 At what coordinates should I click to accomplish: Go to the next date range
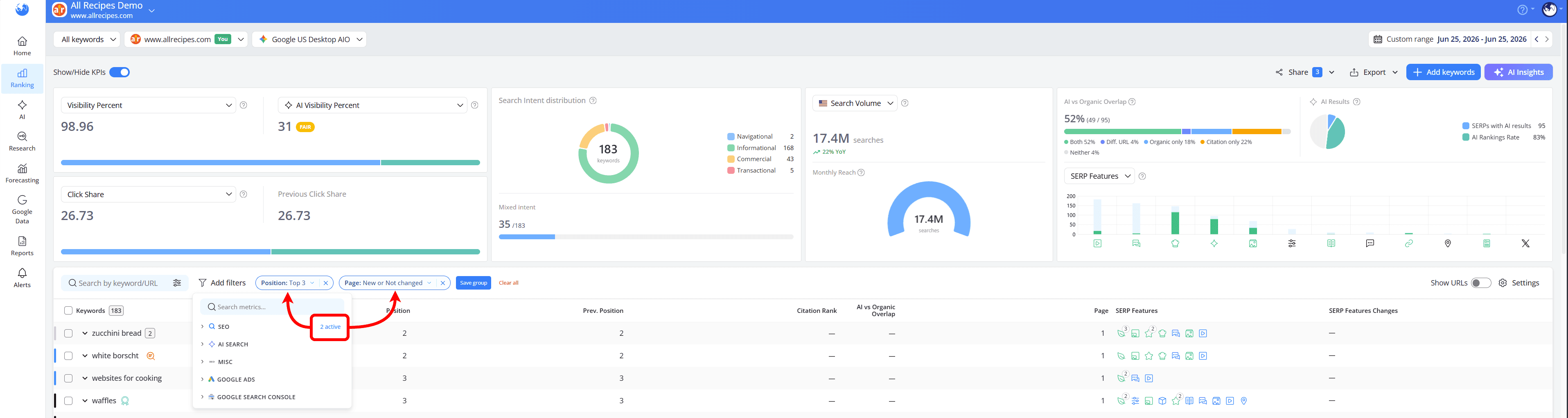point(1547,40)
